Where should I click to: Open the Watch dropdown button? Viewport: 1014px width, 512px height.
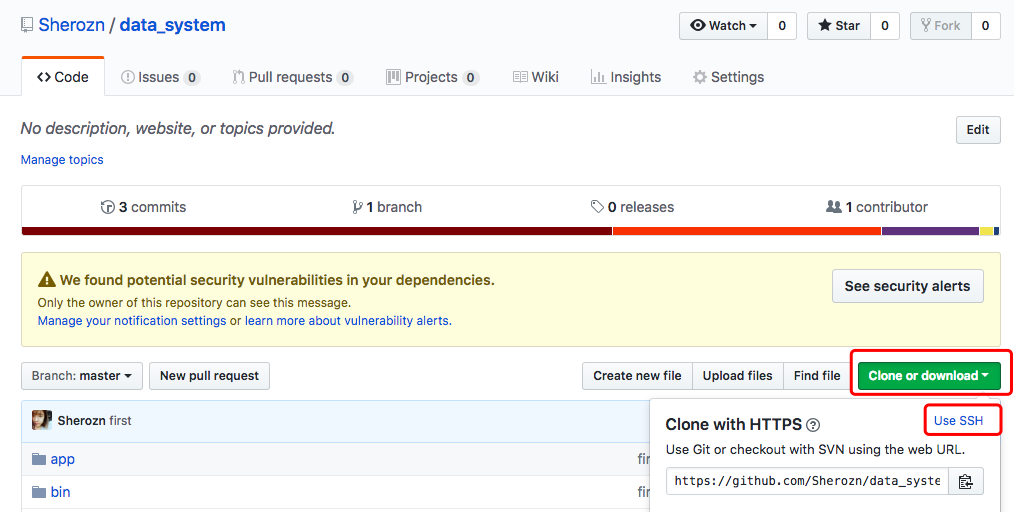[723, 26]
